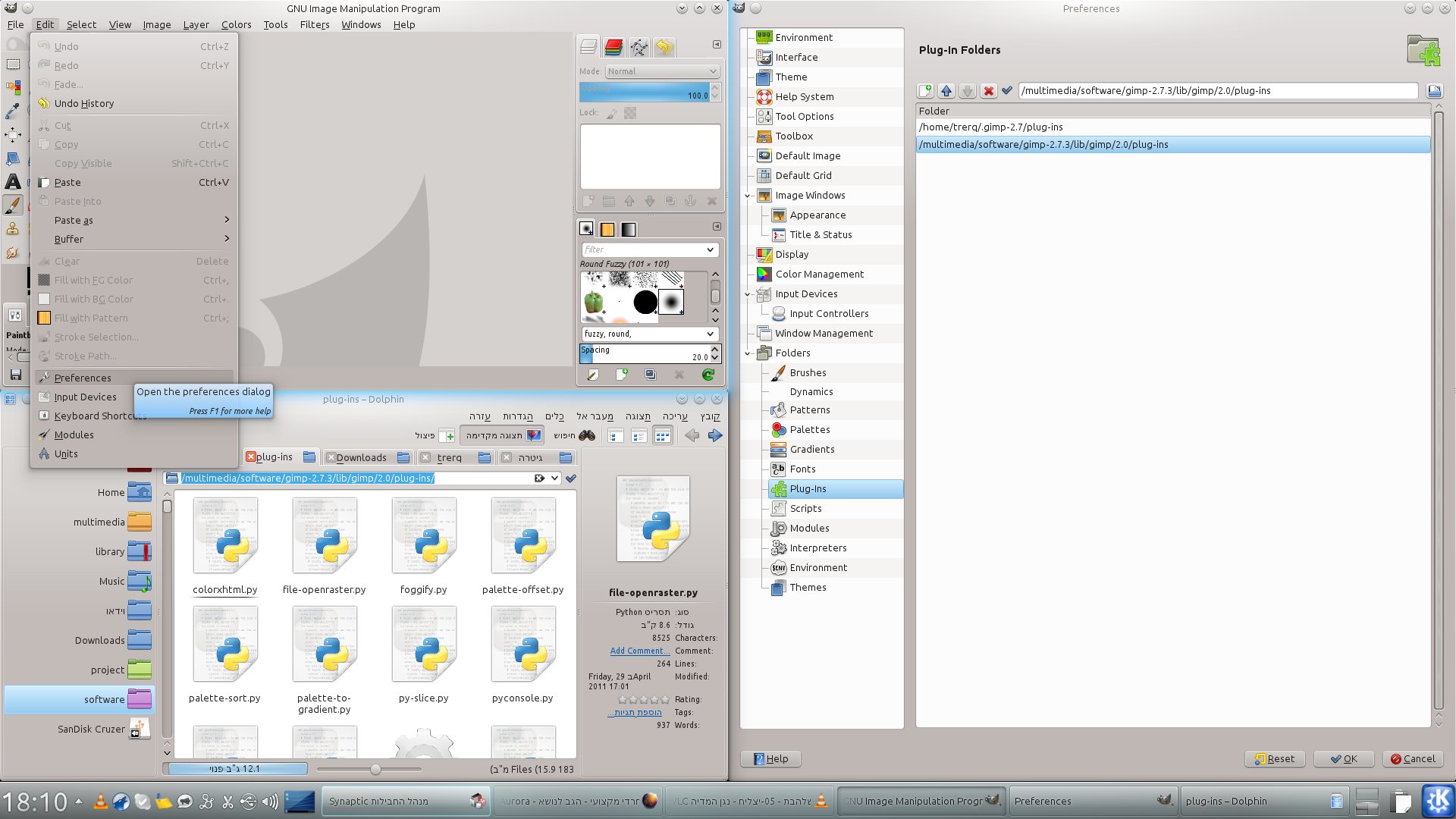
Task: Open the Undo History dock tab
Action: coord(664,48)
